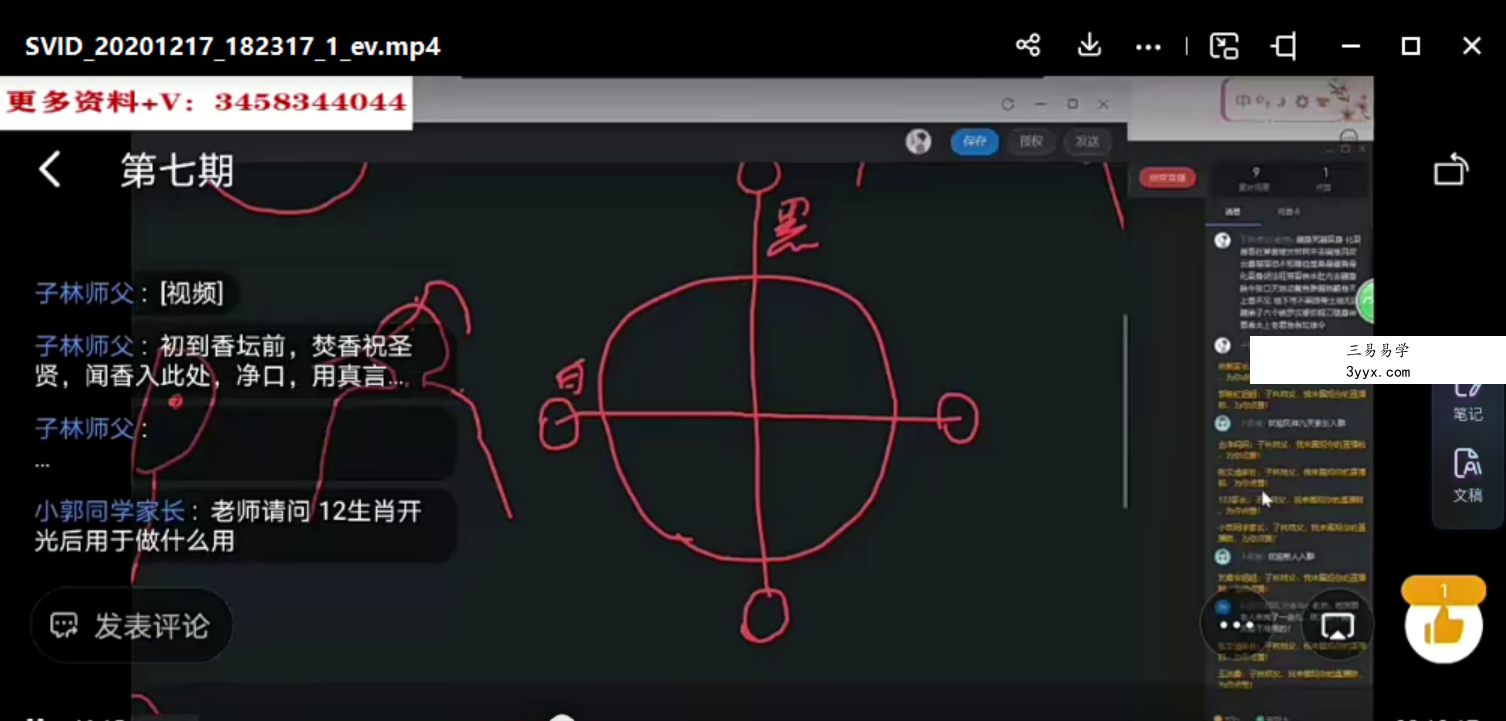Click the blue 保存 button
1506x721 pixels.
[974, 142]
